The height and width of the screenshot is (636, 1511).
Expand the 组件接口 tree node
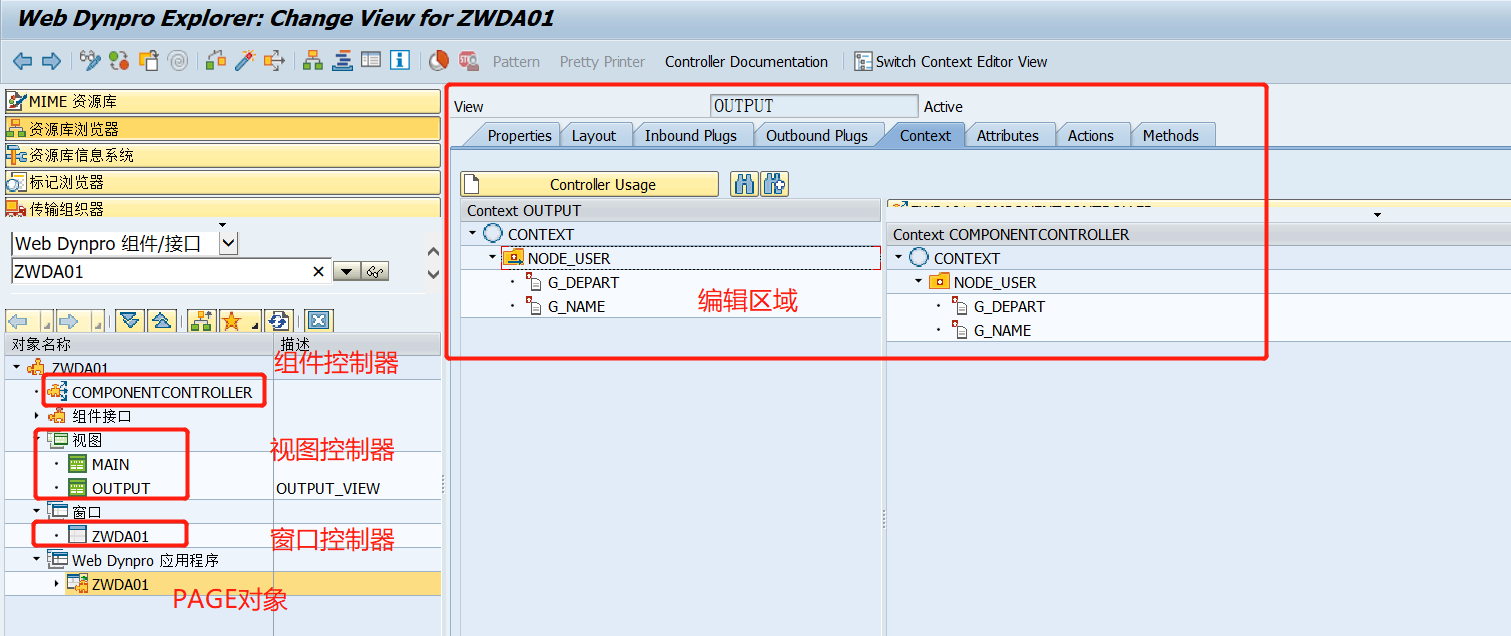[37, 416]
